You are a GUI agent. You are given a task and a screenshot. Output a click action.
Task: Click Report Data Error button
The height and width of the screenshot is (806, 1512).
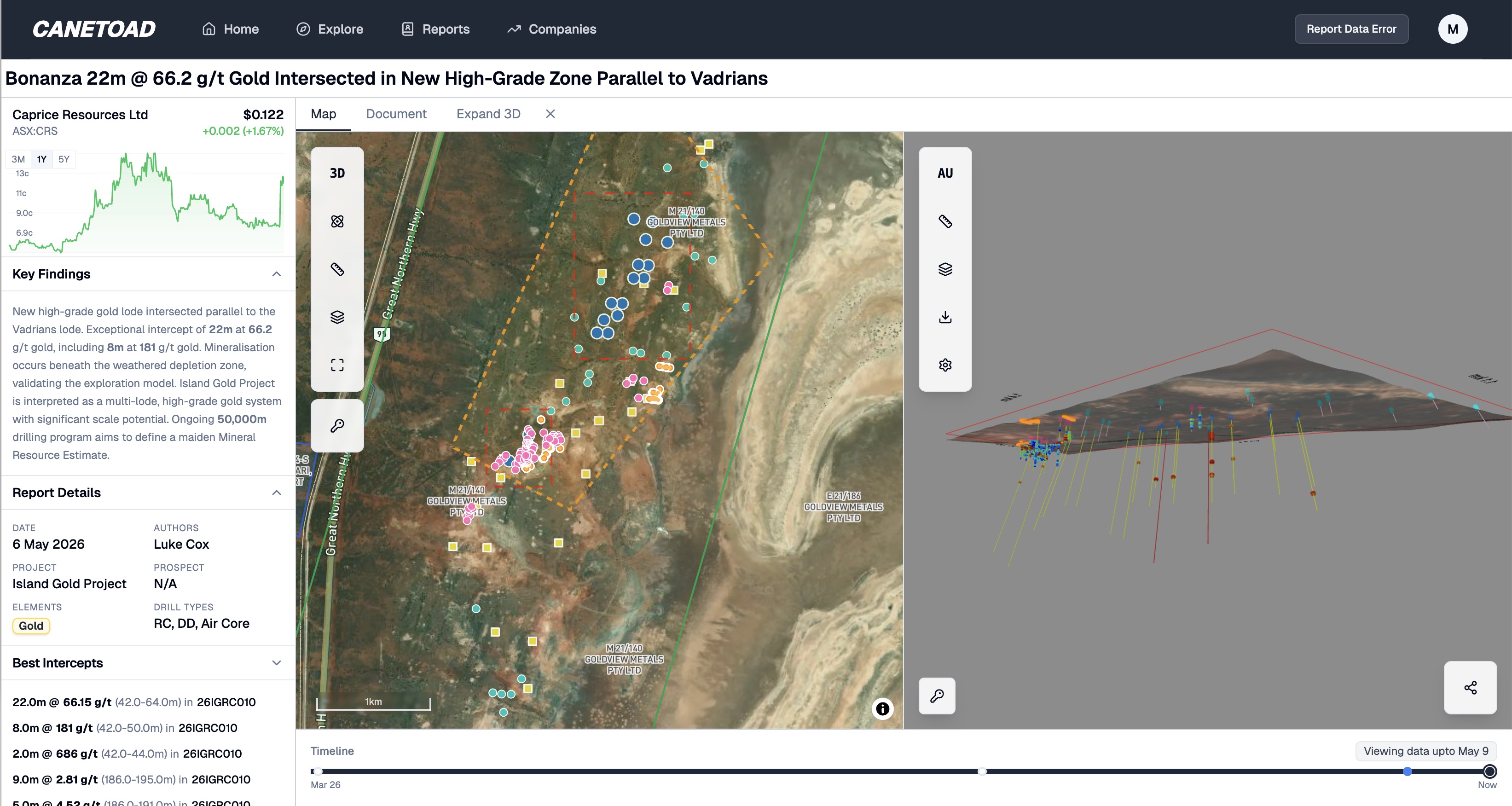click(1351, 29)
